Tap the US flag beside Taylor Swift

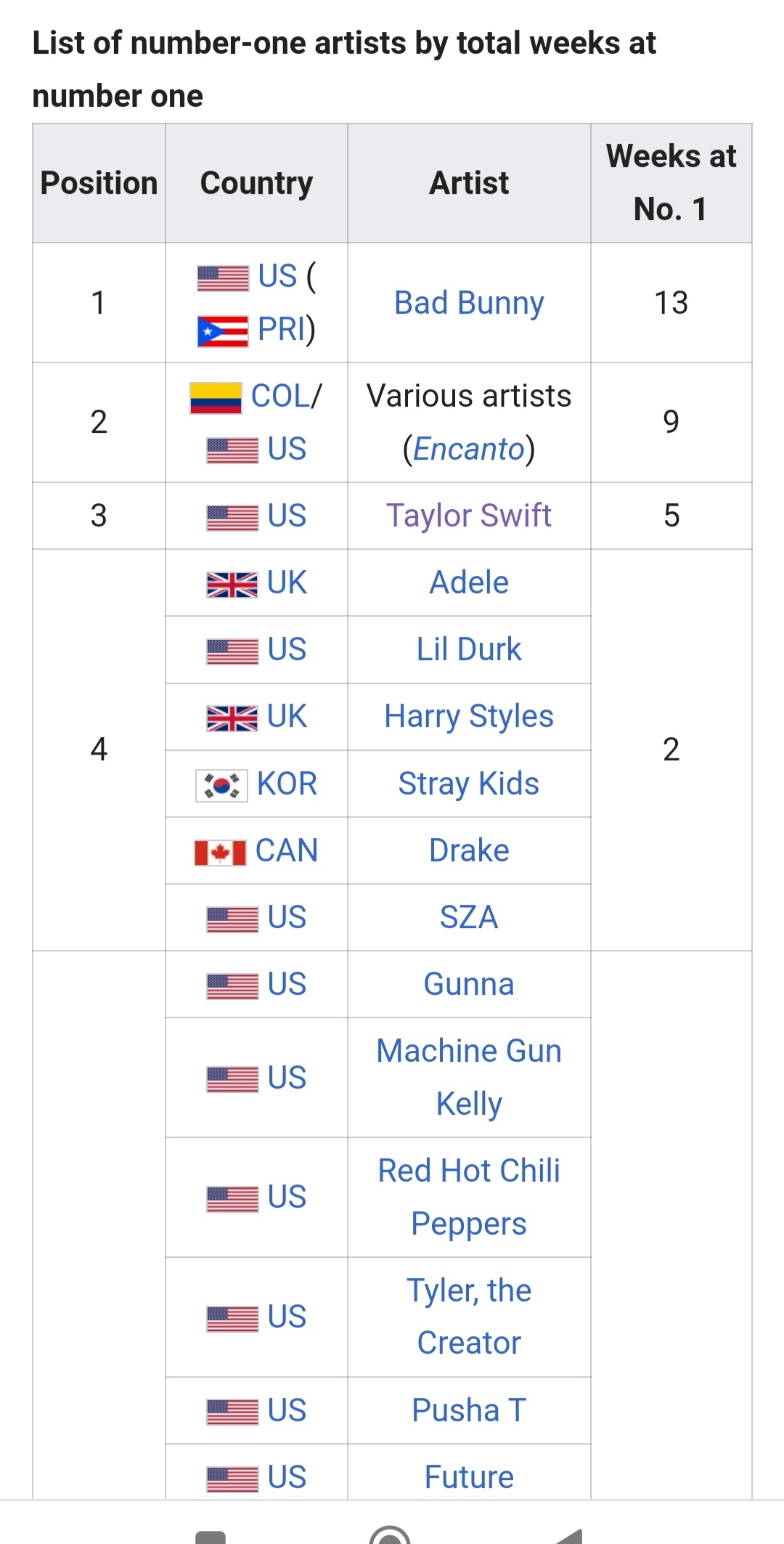232,517
